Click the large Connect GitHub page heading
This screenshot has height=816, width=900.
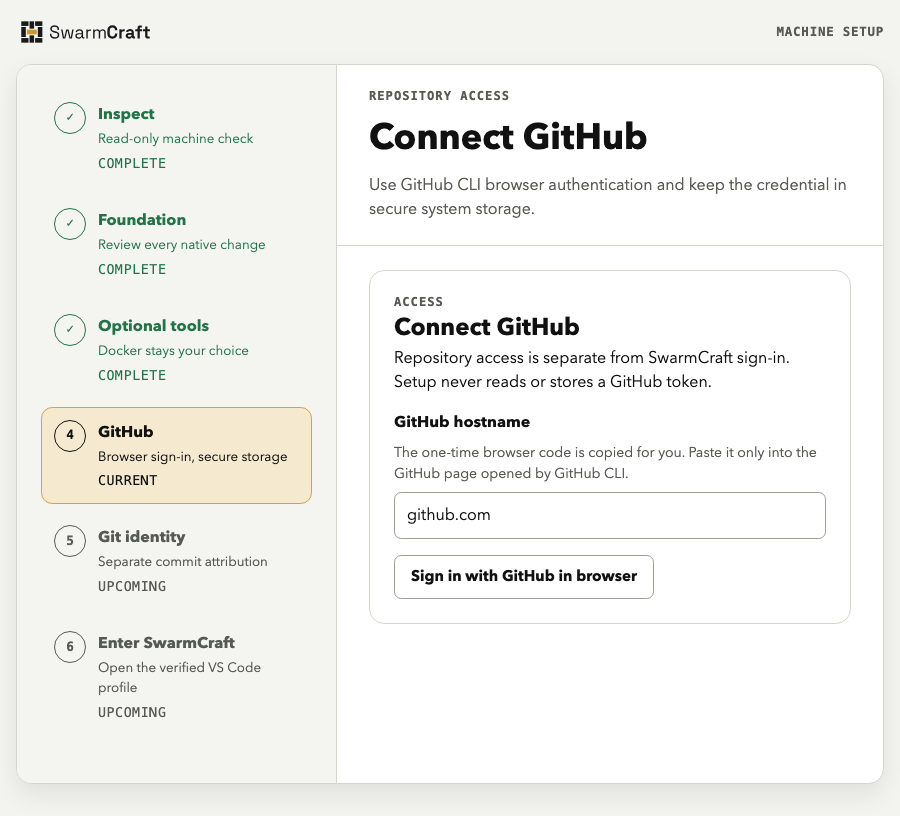pos(508,137)
